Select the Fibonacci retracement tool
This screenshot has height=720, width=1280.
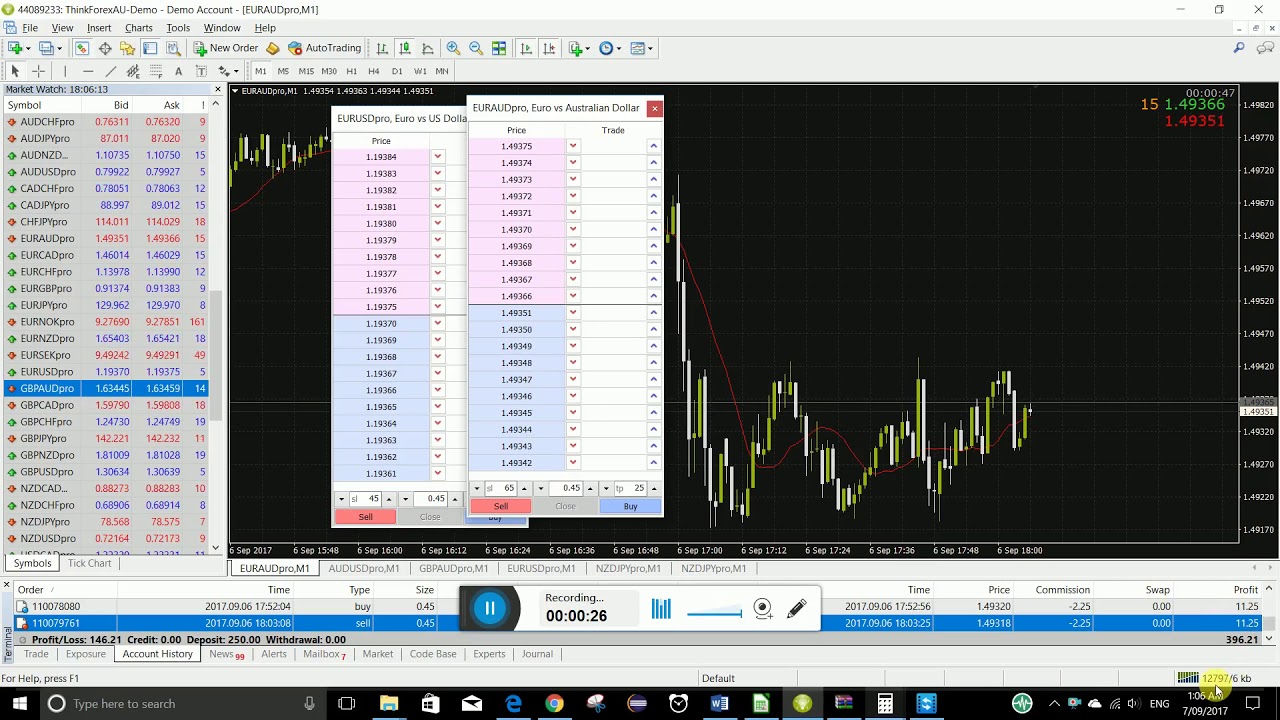tap(156, 71)
